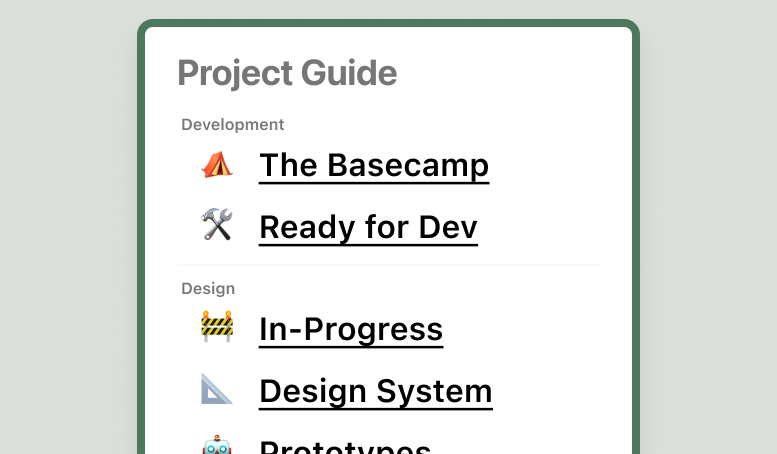Click the robot icon beside Prototypes
This screenshot has height=454, width=777.
pyautogui.click(x=216, y=447)
